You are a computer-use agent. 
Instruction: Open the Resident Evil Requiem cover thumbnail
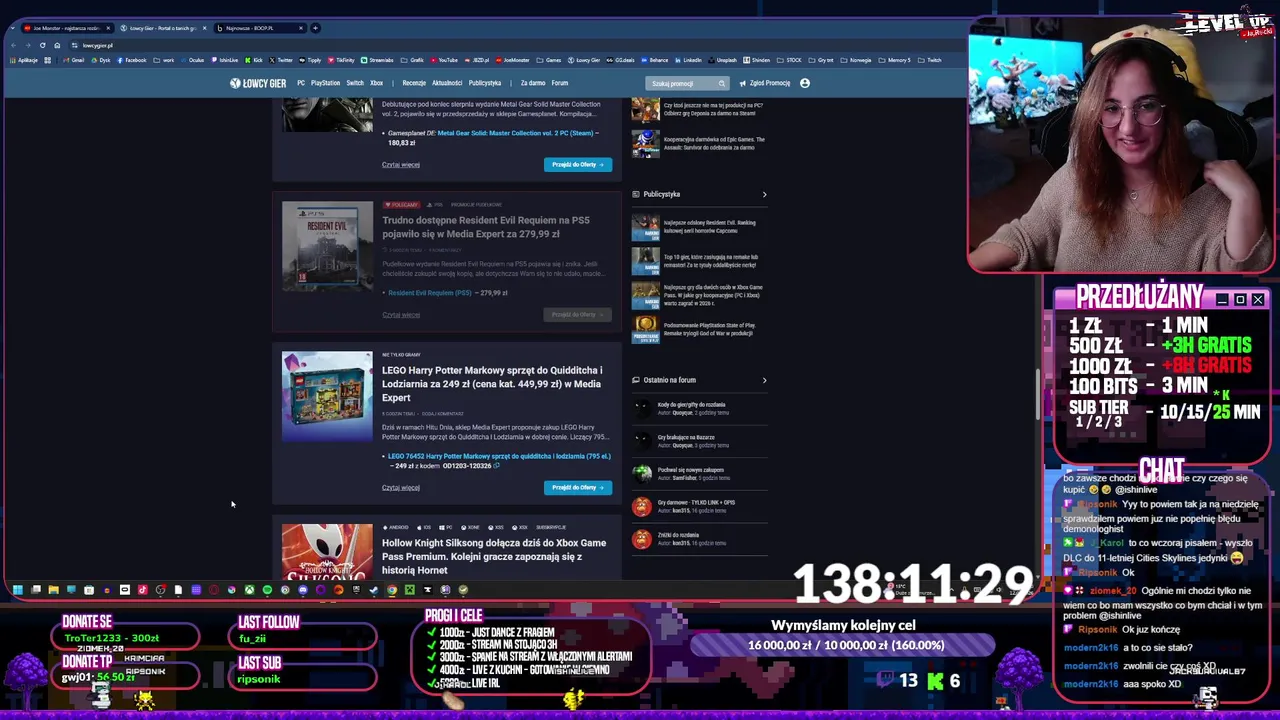click(327, 247)
